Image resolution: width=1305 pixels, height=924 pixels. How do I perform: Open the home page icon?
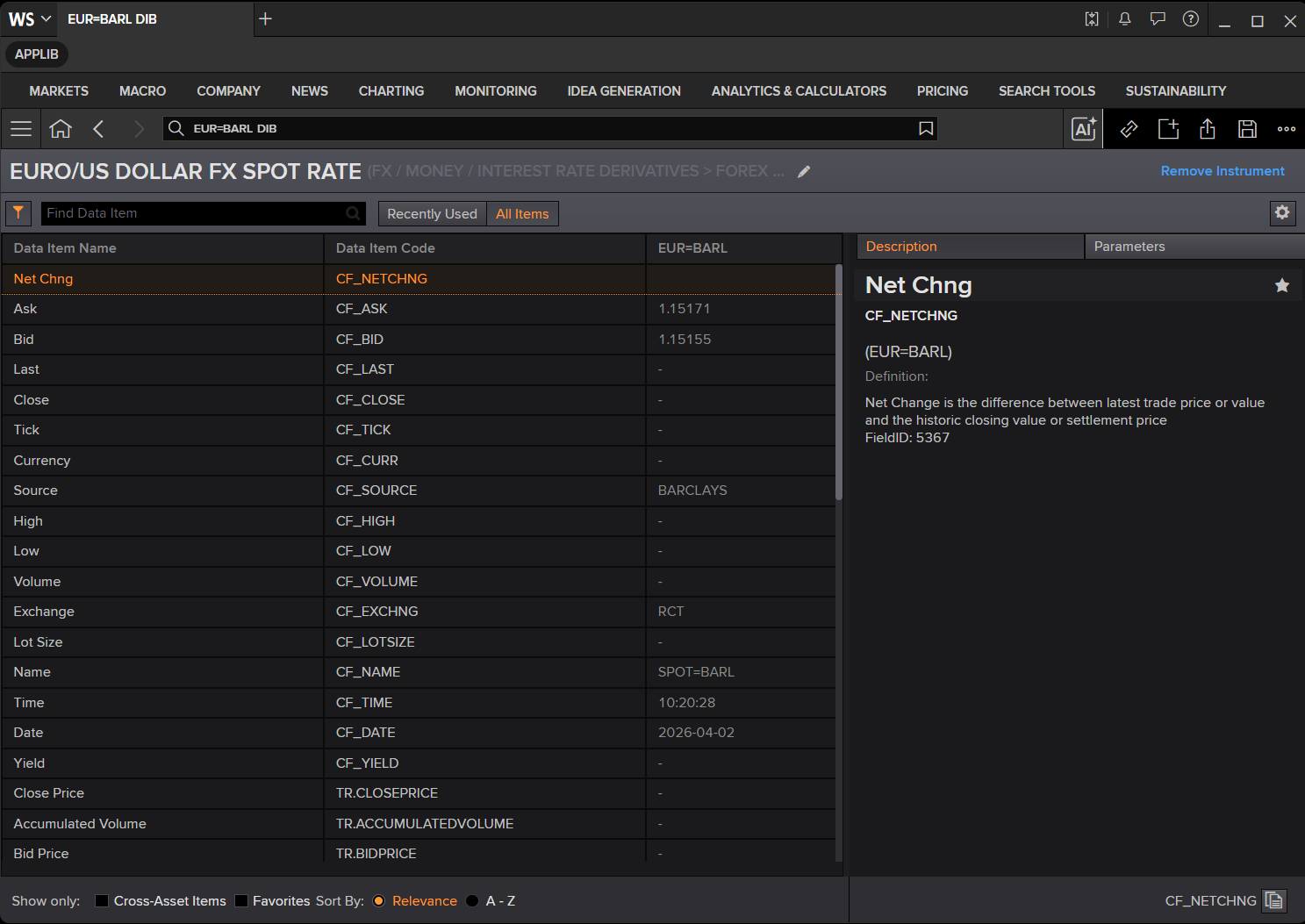[61, 129]
